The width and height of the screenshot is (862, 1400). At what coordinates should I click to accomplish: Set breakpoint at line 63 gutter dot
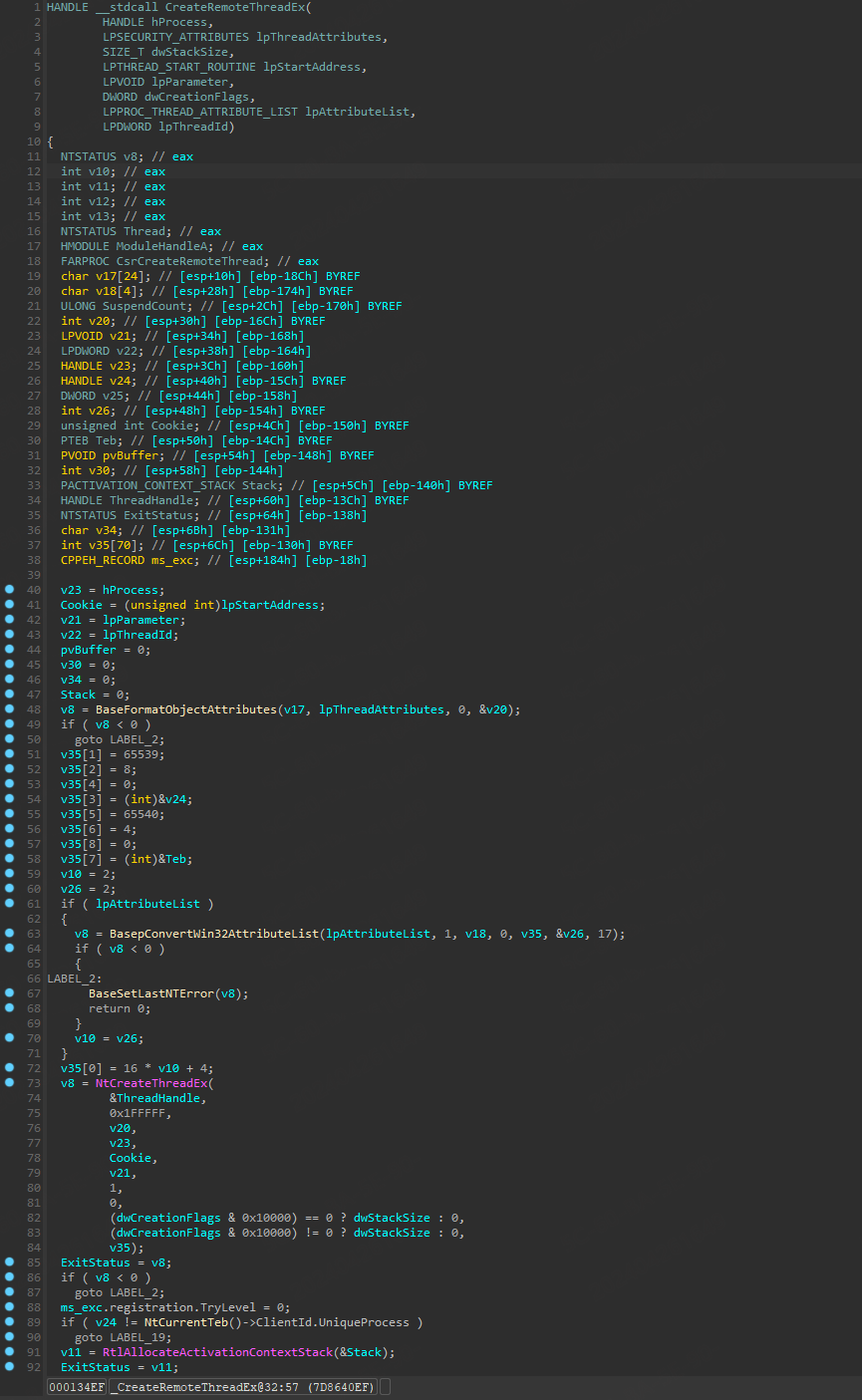point(9,934)
